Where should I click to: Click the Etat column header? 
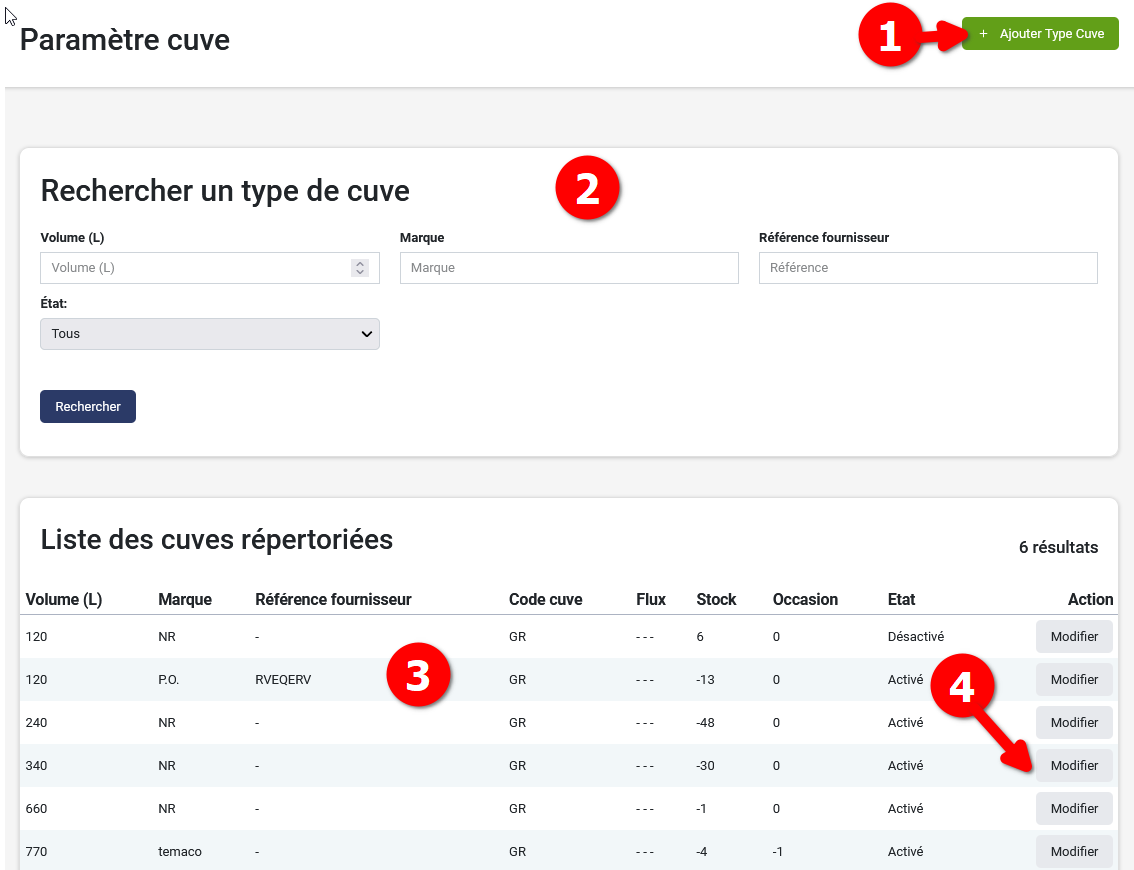[899, 599]
